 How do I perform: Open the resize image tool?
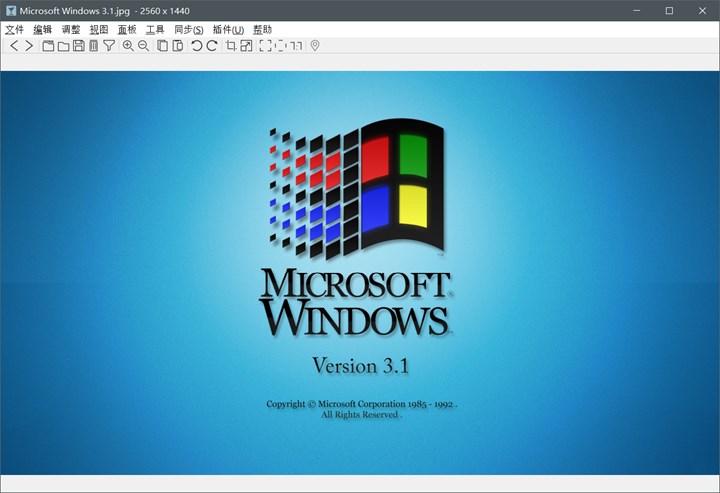pyautogui.click(x=246, y=45)
